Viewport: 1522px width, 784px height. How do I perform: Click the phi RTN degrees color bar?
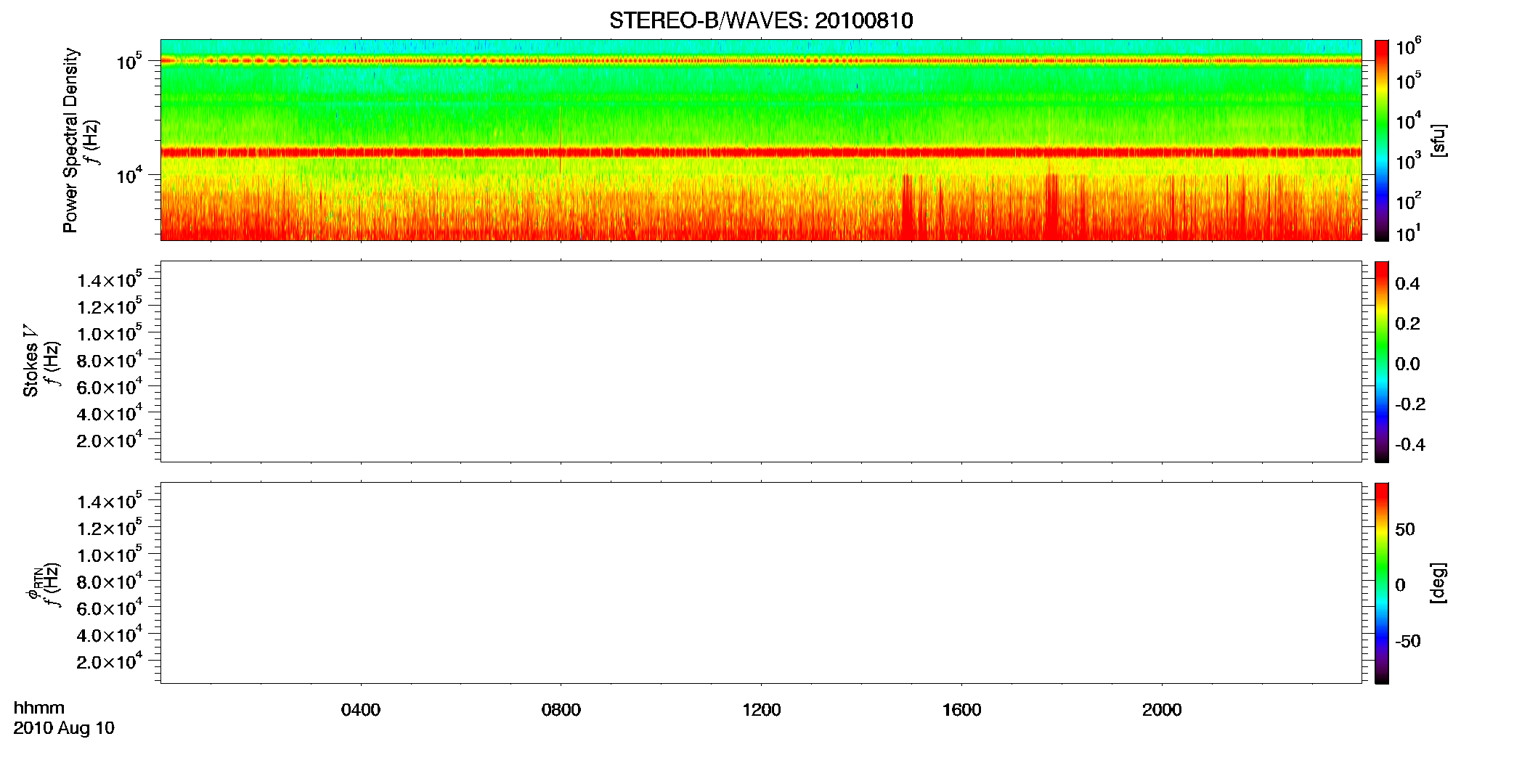pyautogui.click(x=1382, y=583)
